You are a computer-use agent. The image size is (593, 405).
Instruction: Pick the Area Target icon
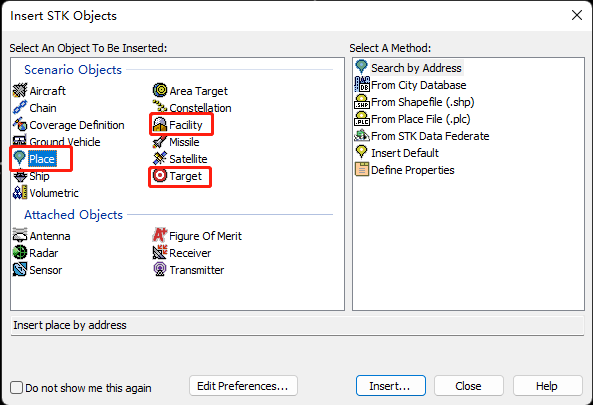coord(160,90)
